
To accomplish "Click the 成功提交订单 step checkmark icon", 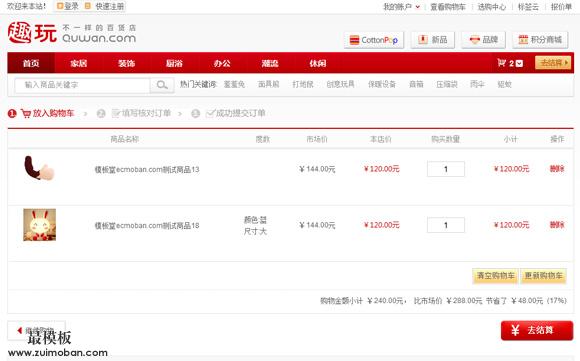I will [210, 113].
